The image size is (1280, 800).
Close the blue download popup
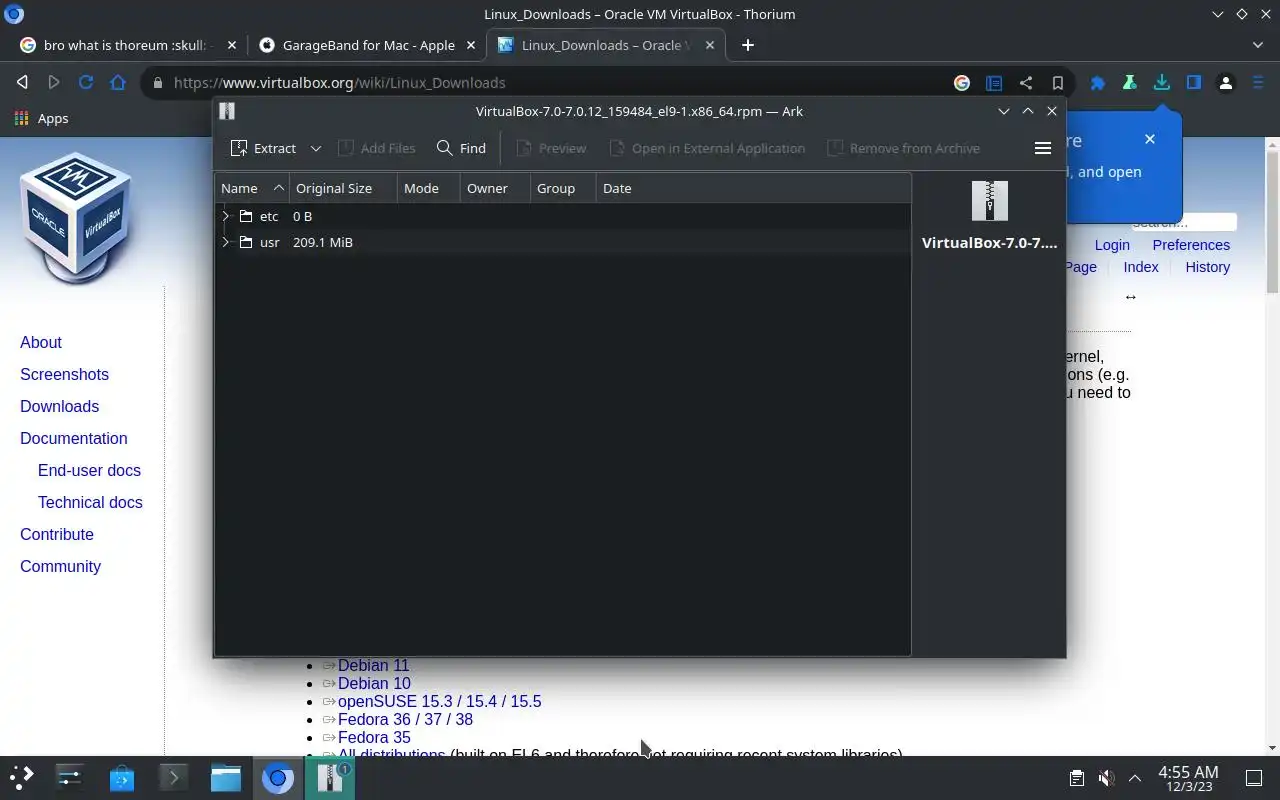[1150, 139]
